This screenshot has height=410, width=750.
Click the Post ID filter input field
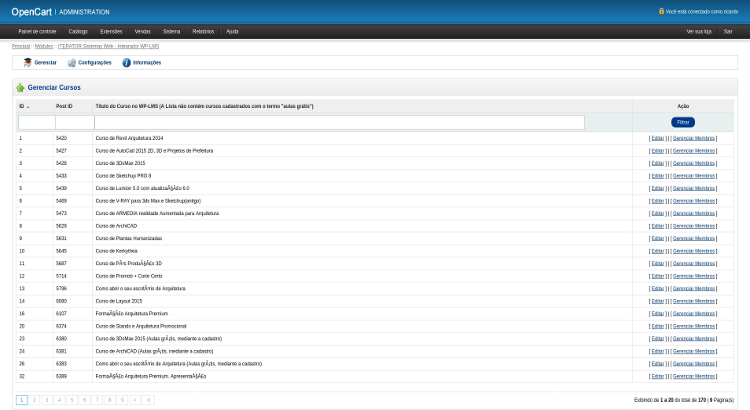point(75,122)
